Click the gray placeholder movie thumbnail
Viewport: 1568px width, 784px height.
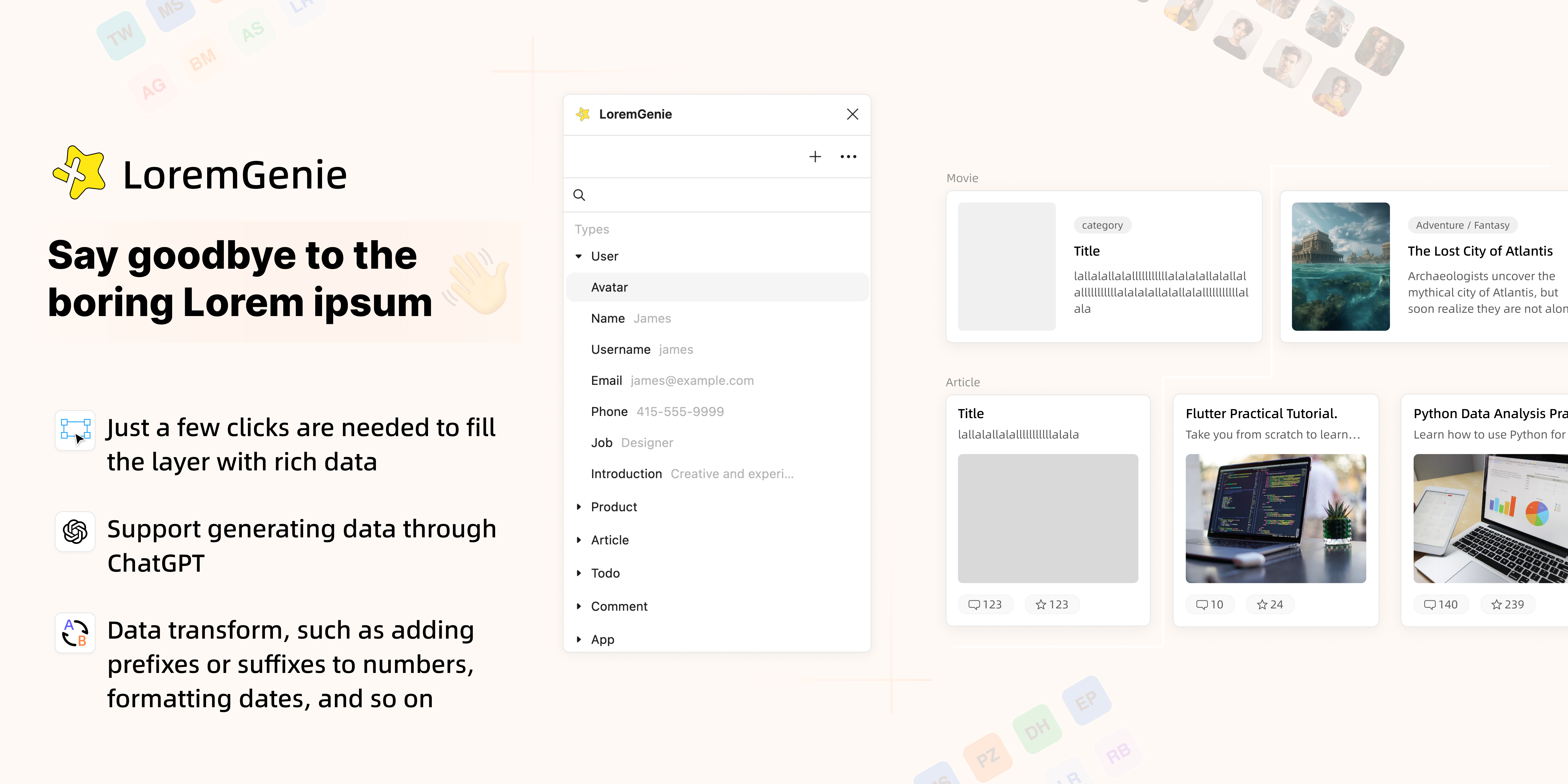(x=1007, y=267)
